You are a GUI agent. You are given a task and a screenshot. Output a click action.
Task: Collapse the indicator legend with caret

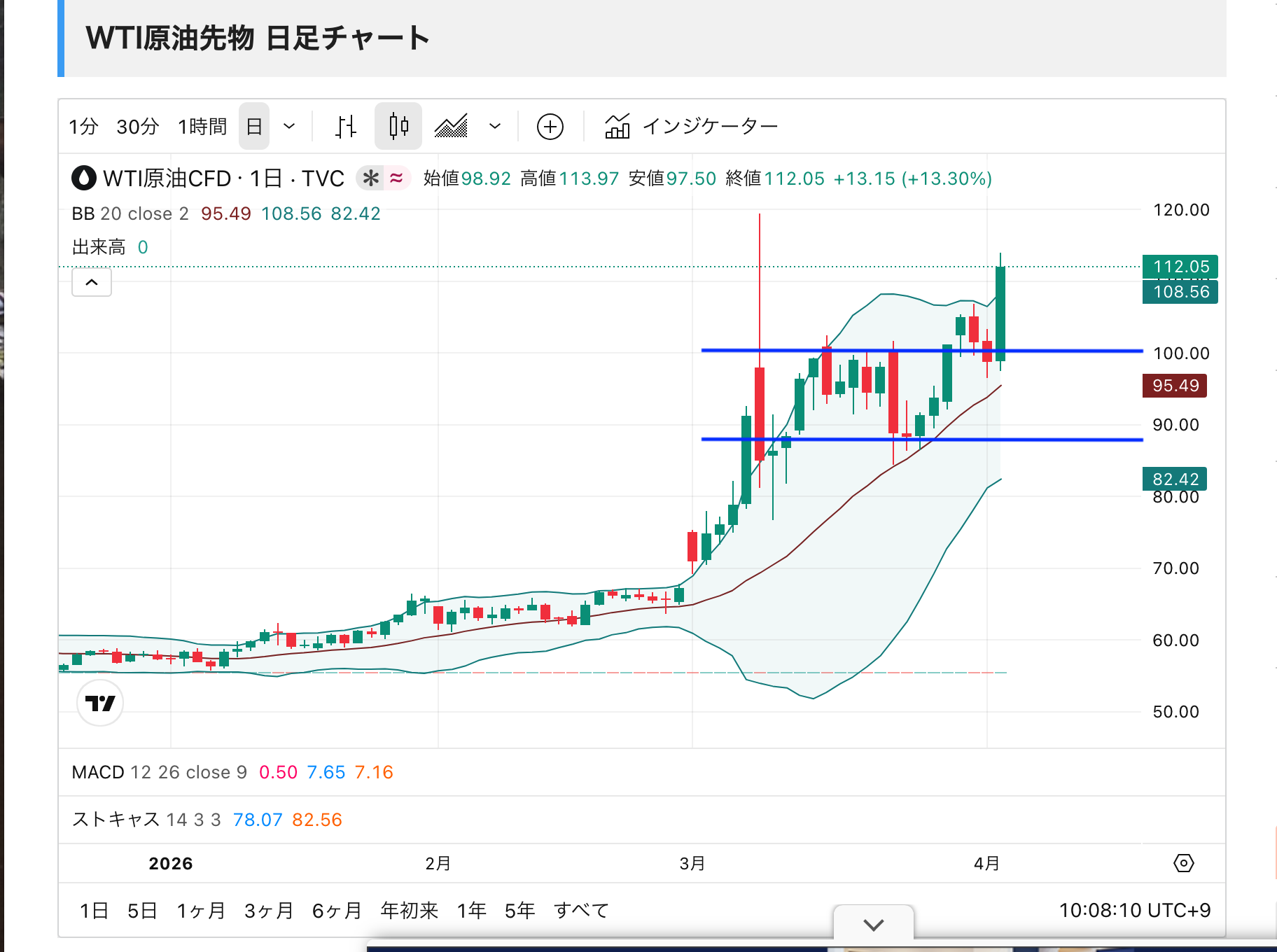(x=92, y=283)
